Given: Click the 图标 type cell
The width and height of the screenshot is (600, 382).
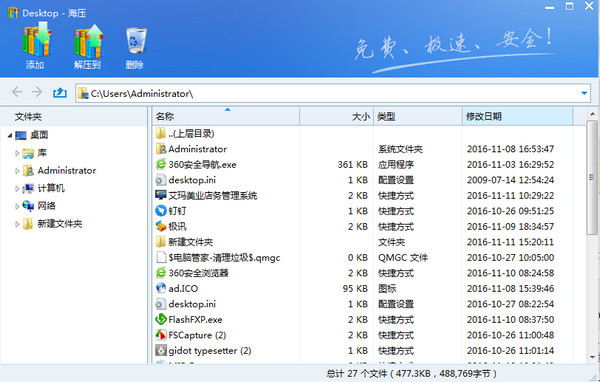Looking at the screenshot, I should click(387, 289).
